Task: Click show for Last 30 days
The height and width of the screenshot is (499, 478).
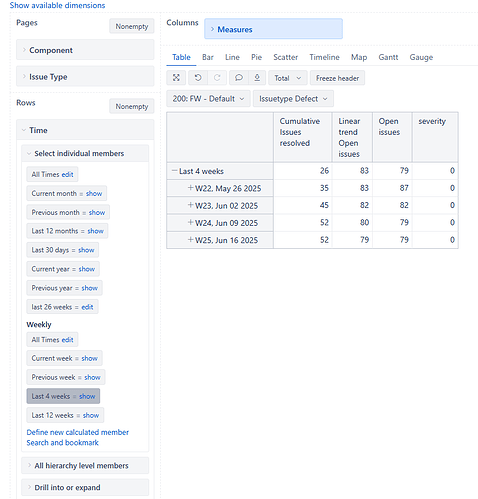Action: point(86,250)
